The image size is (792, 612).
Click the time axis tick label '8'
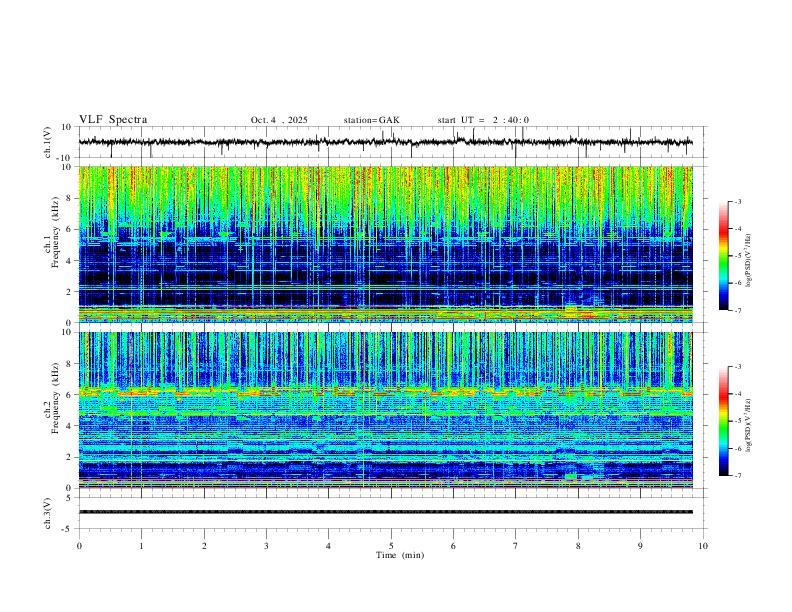pyautogui.click(x=578, y=546)
